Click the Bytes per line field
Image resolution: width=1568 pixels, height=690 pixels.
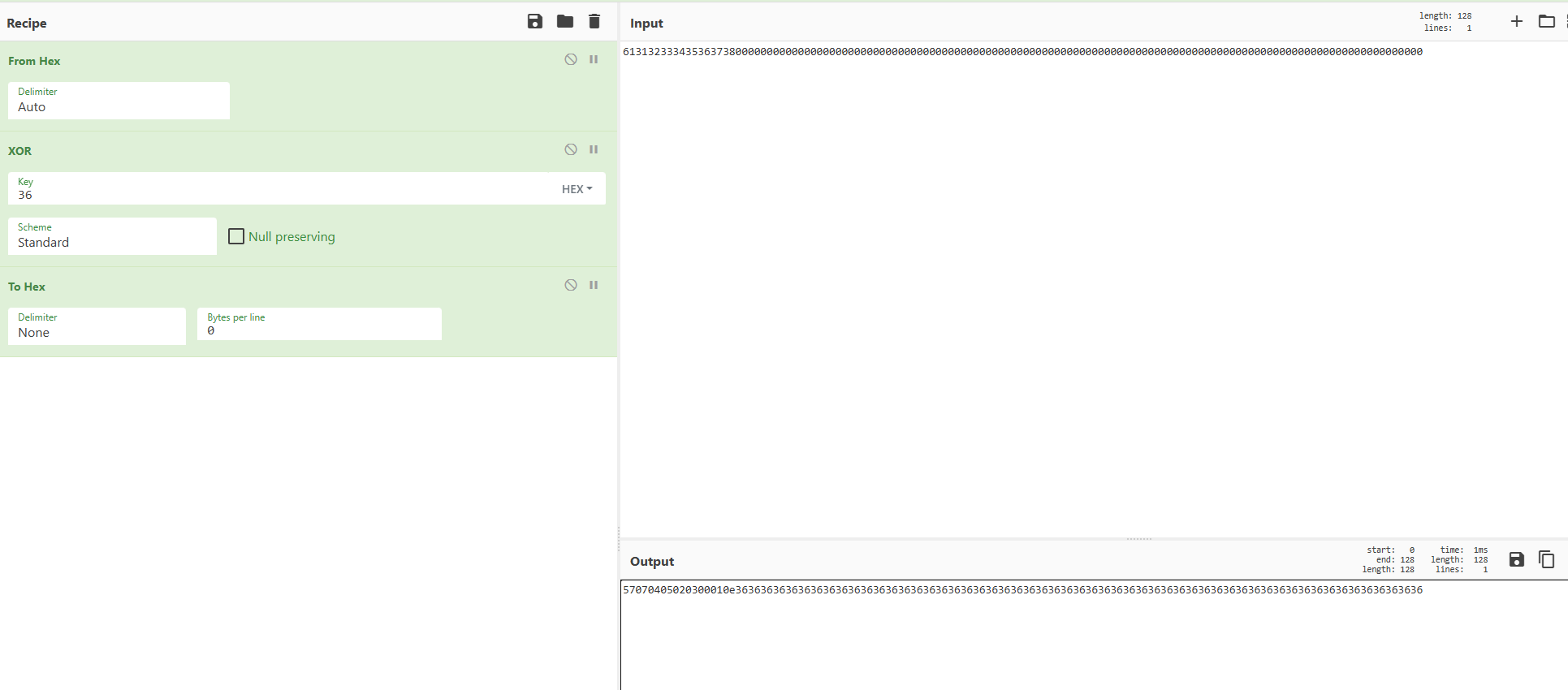[319, 330]
